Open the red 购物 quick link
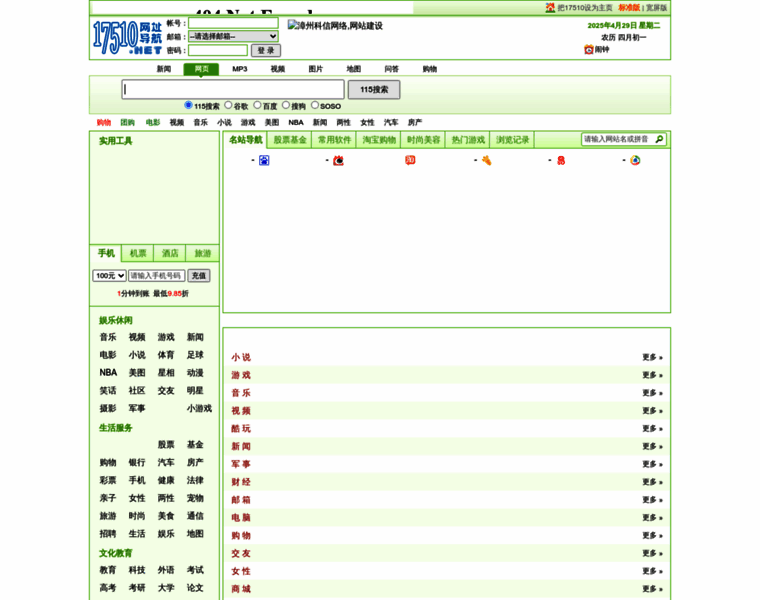760x600 pixels. 104,122
